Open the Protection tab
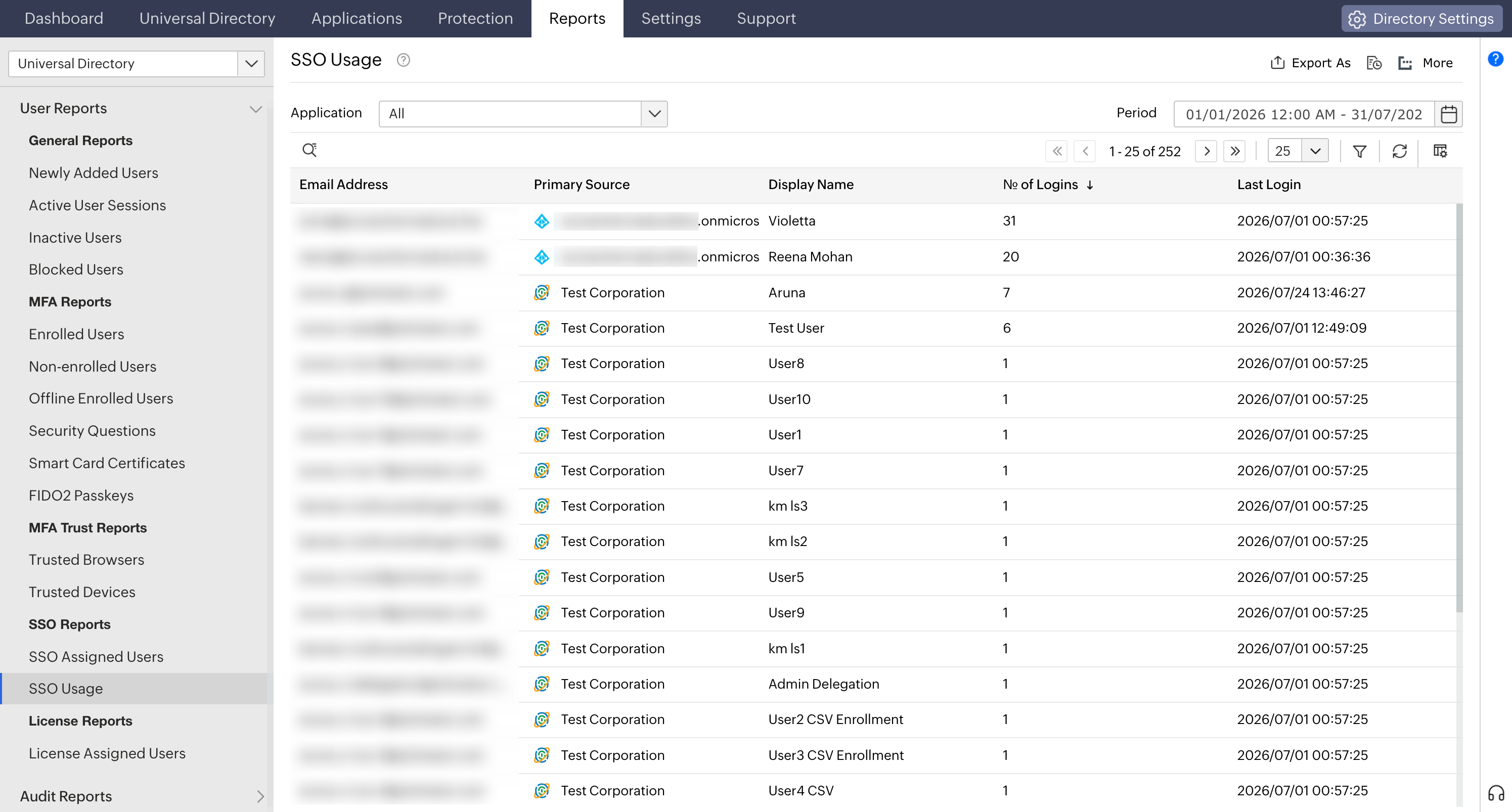Image resolution: width=1512 pixels, height=812 pixels. pyautogui.click(x=475, y=18)
